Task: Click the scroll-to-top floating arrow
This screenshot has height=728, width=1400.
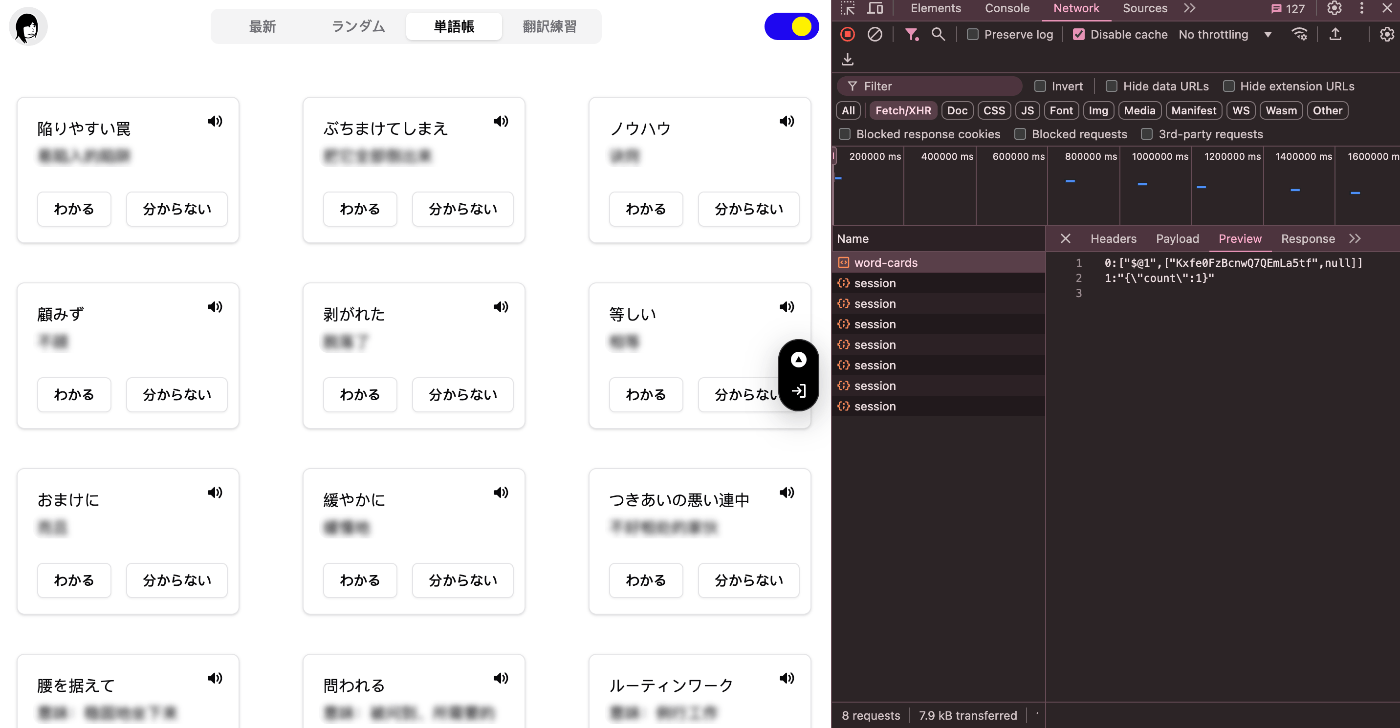Action: tap(798, 360)
